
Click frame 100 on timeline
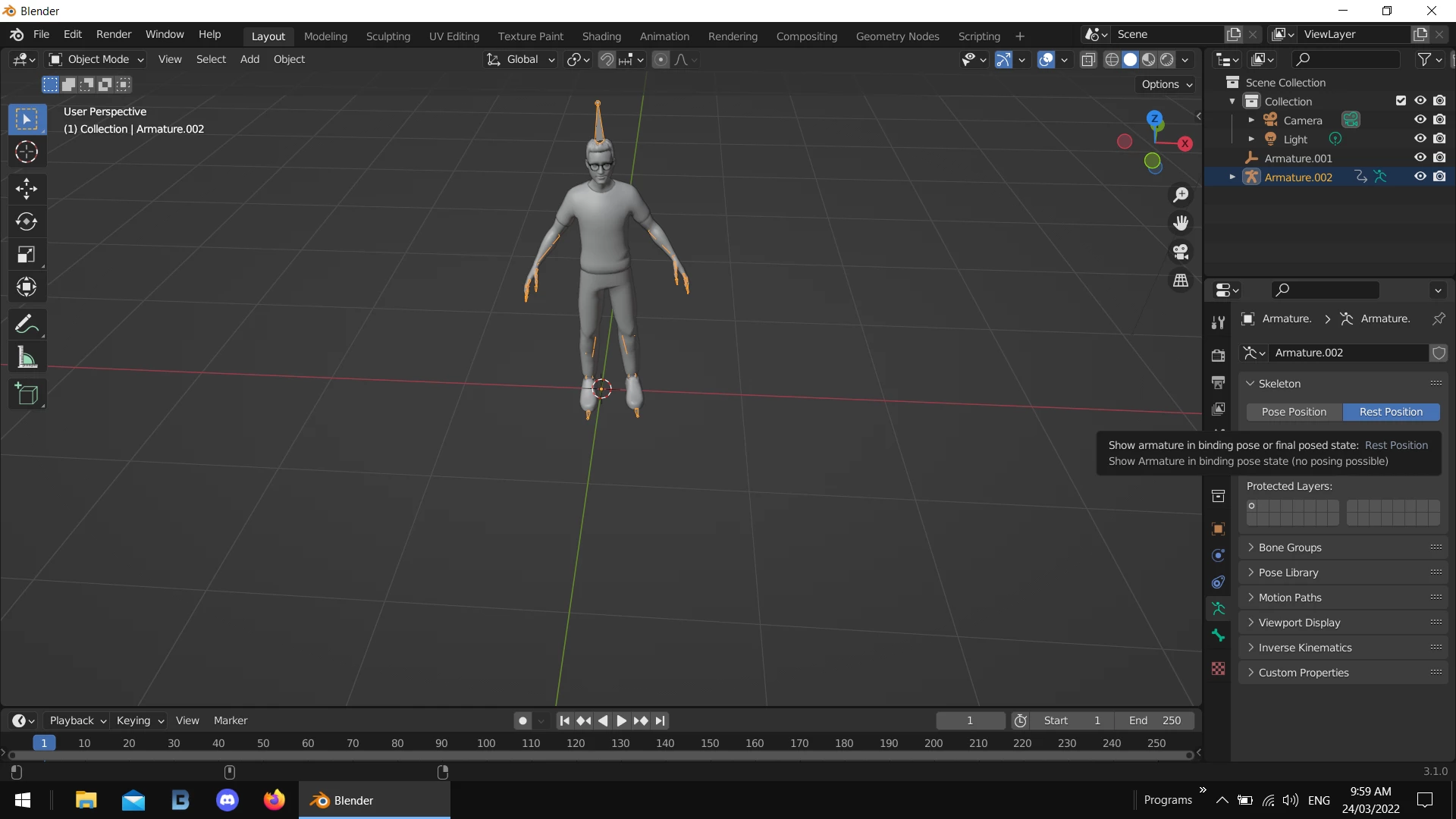click(x=486, y=743)
